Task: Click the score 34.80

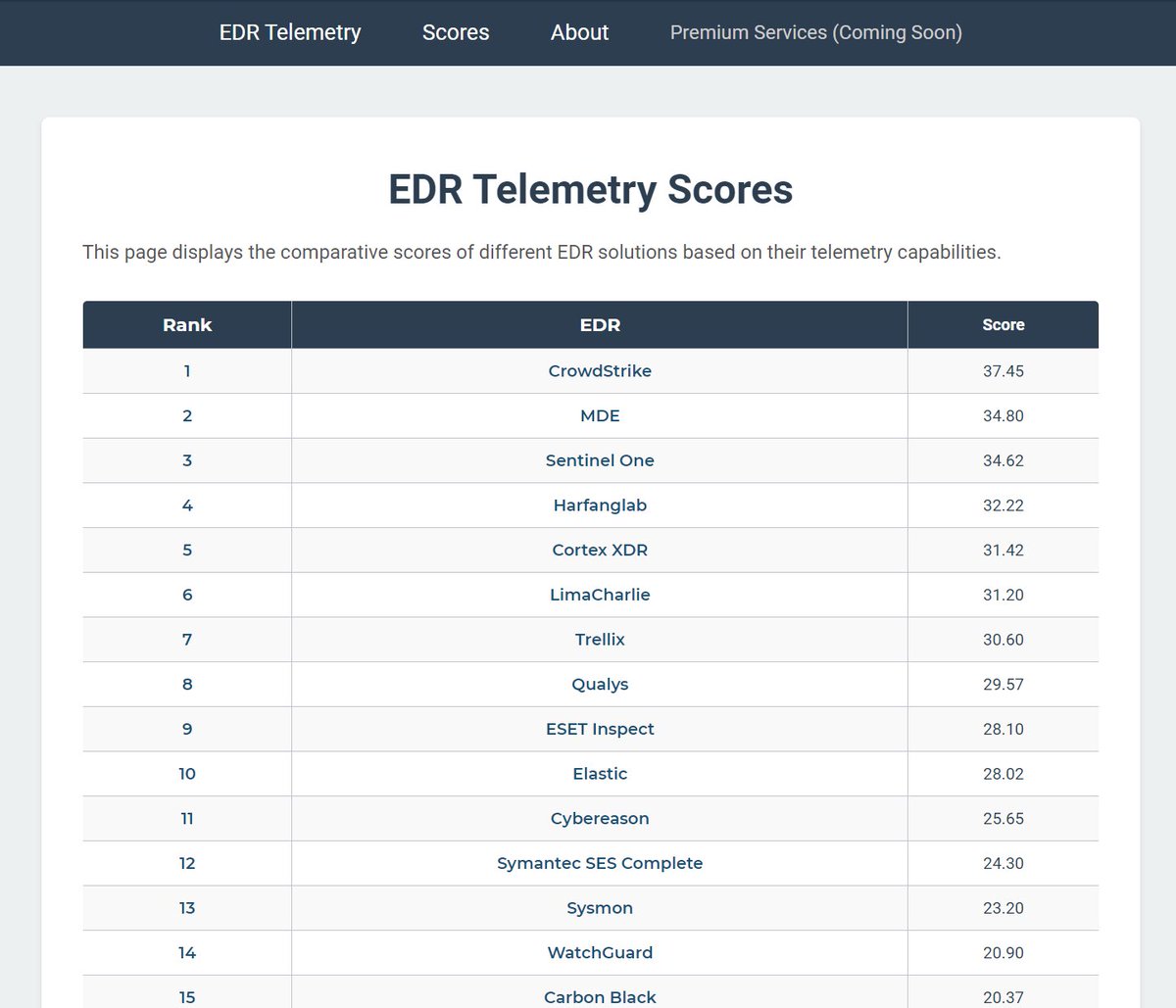Action: pos(1004,416)
